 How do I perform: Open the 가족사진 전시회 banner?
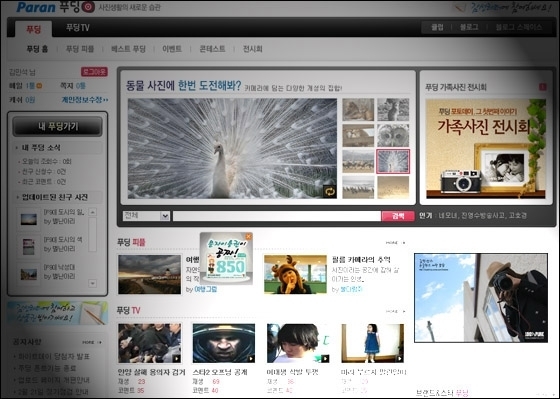click(486, 148)
